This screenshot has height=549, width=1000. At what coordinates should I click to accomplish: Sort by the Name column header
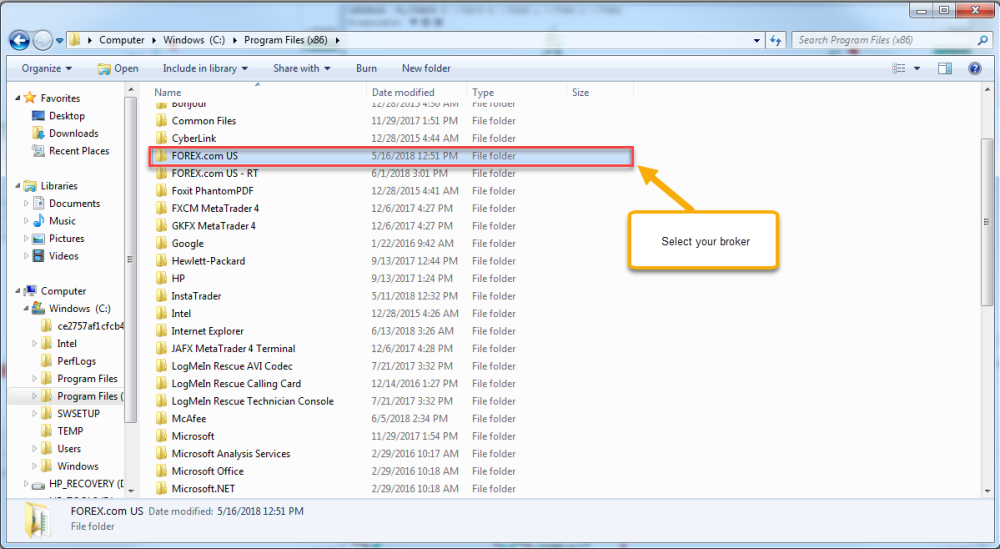point(168,92)
